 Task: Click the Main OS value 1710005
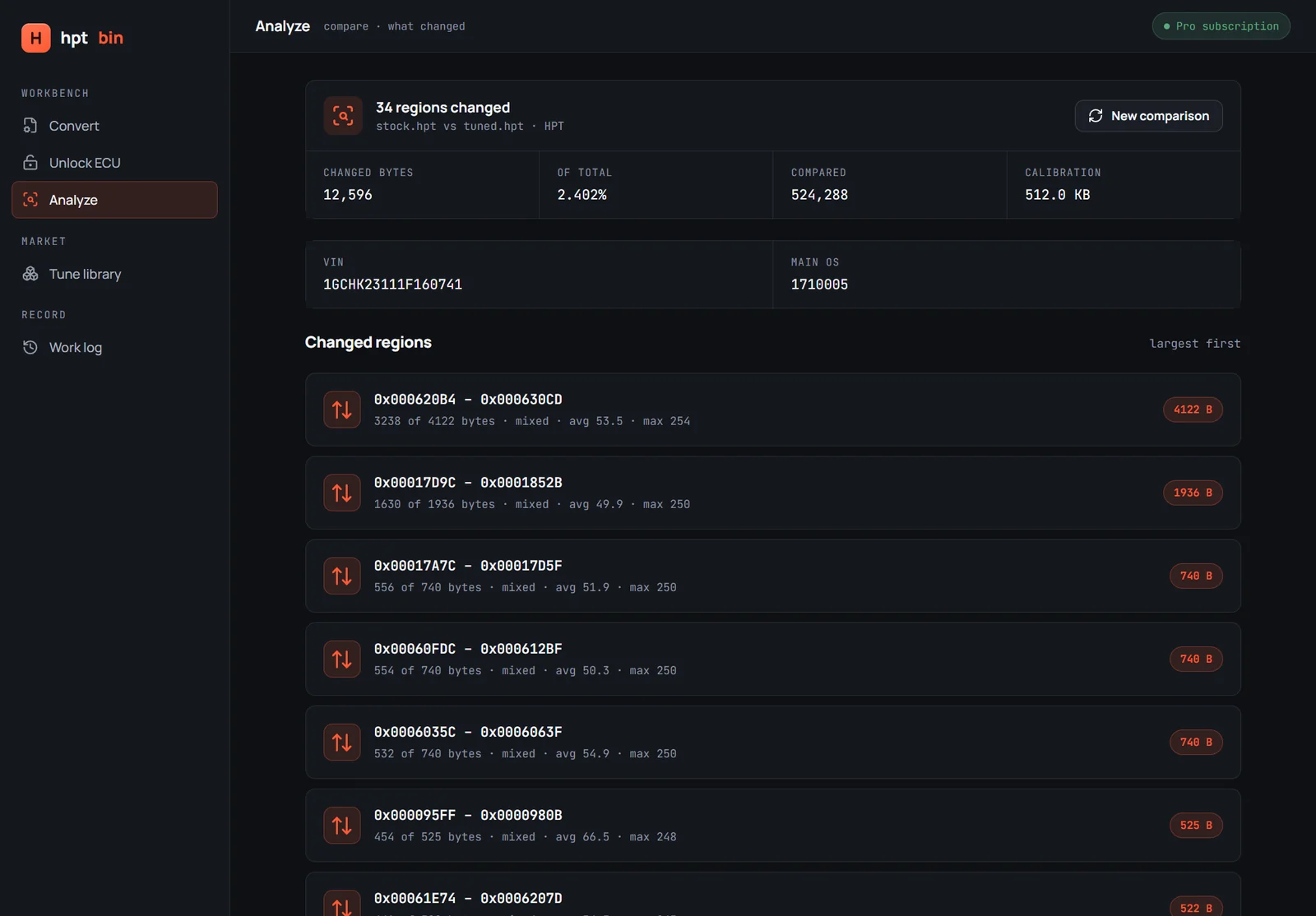pyautogui.click(x=819, y=285)
